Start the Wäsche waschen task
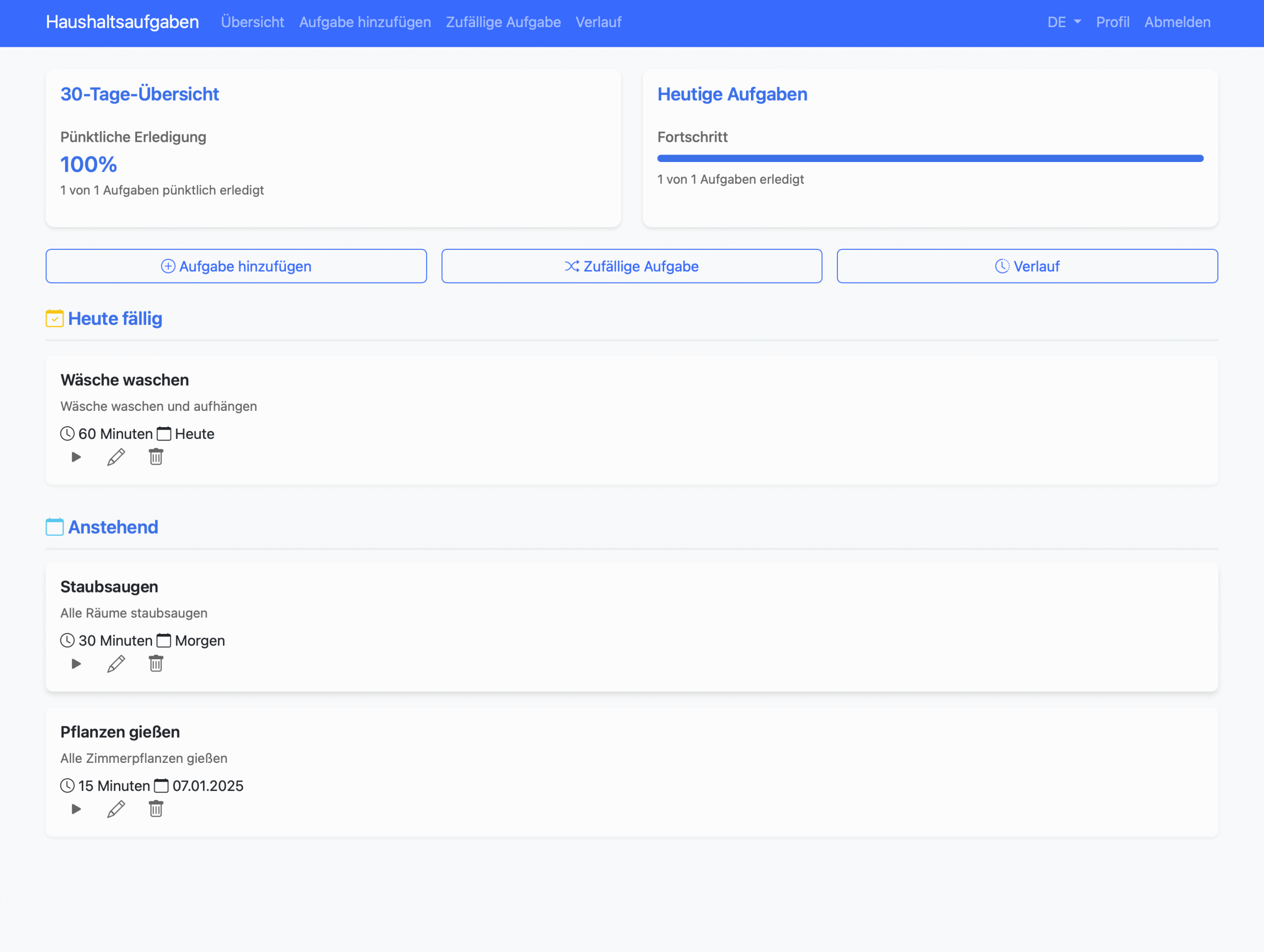1264x952 pixels. tap(76, 457)
